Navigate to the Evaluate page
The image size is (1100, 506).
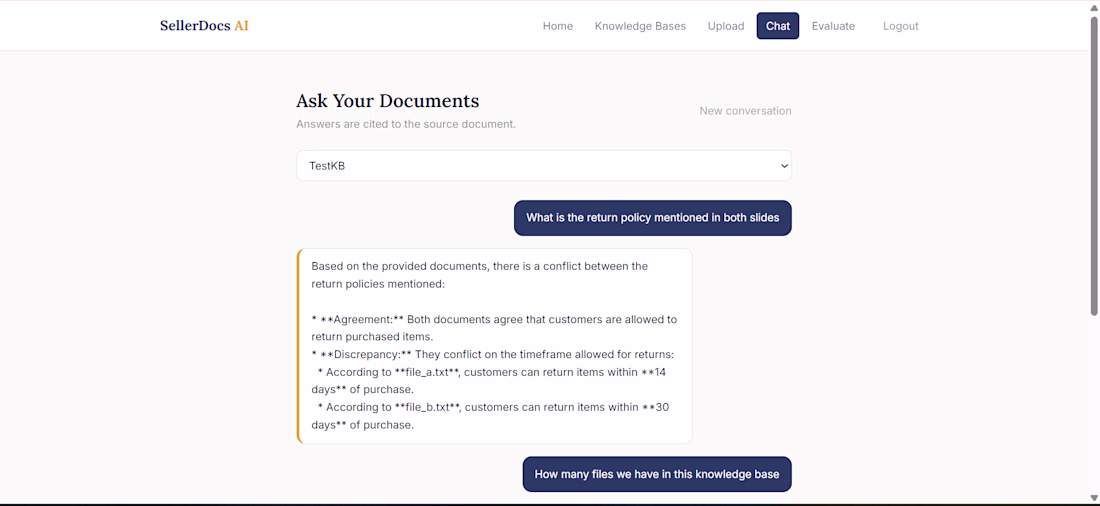coord(833,26)
